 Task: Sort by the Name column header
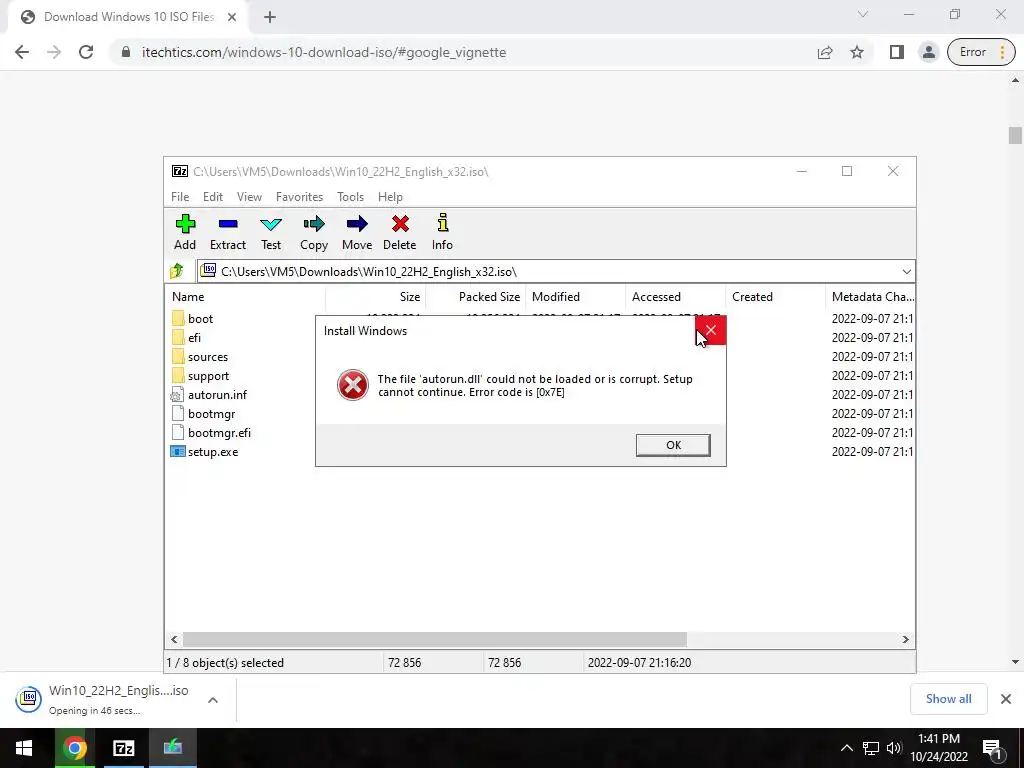point(245,296)
